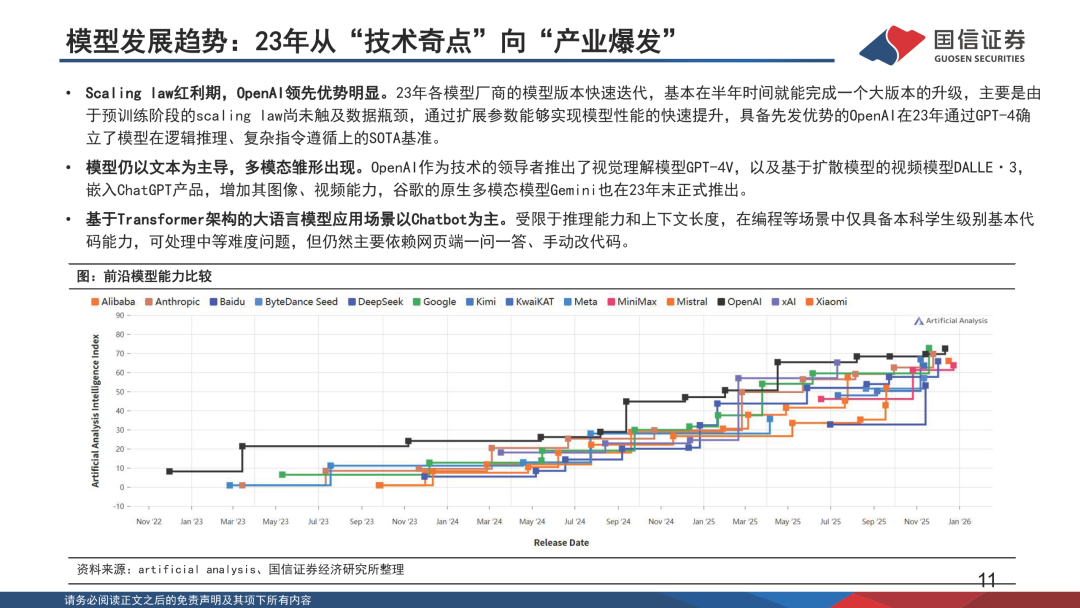This screenshot has width=1080, height=608.
Task: Click the Mar '24 x-axis label
Action: click(490, 521)
